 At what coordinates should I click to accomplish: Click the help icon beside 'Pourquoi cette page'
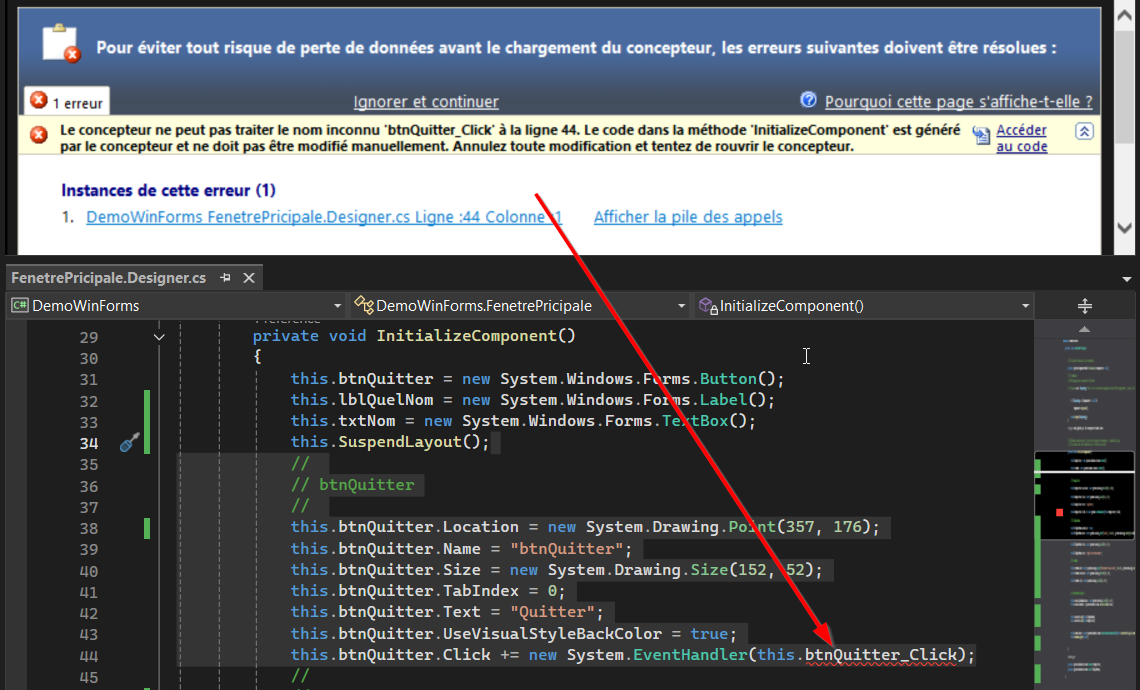[809, 100]
